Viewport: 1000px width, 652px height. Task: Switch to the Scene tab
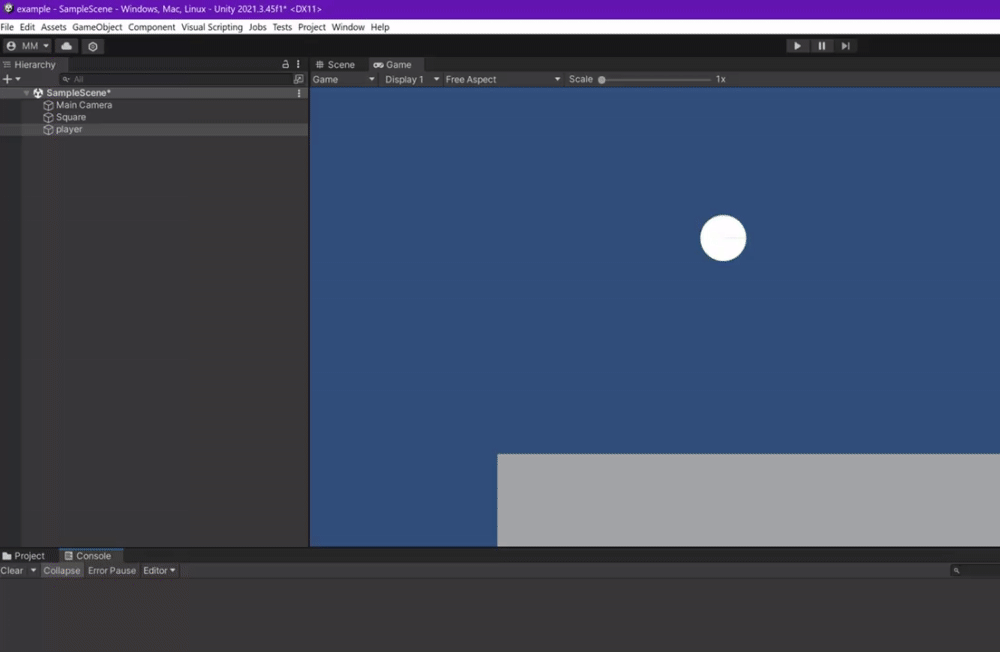tap(335, 64)
